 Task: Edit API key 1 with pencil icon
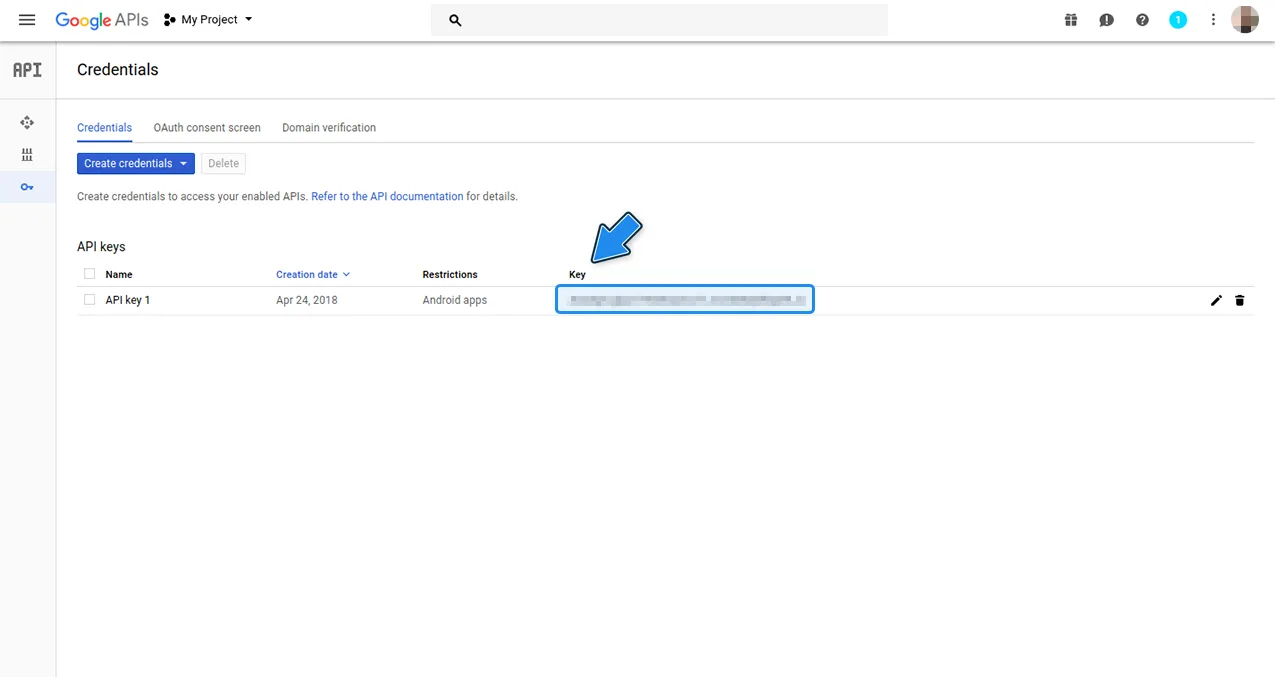[x=1216, y=300]
